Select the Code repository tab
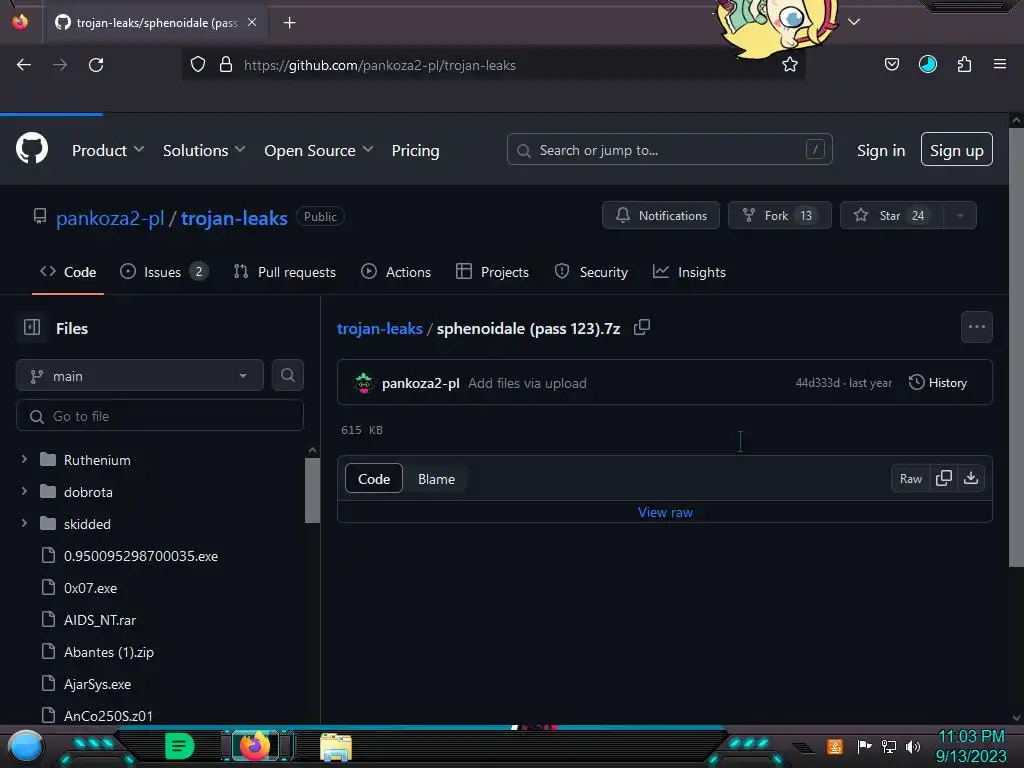This screenshot has width=1024, height=768. point(68,272)
